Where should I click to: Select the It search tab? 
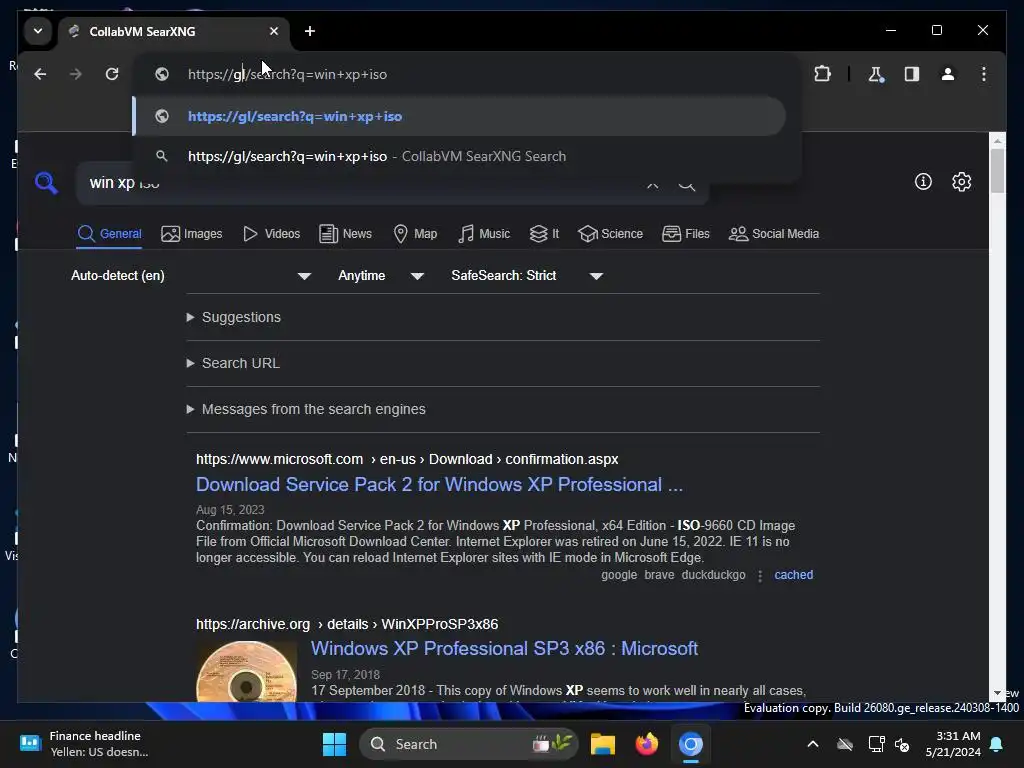(x=544, y=234)
